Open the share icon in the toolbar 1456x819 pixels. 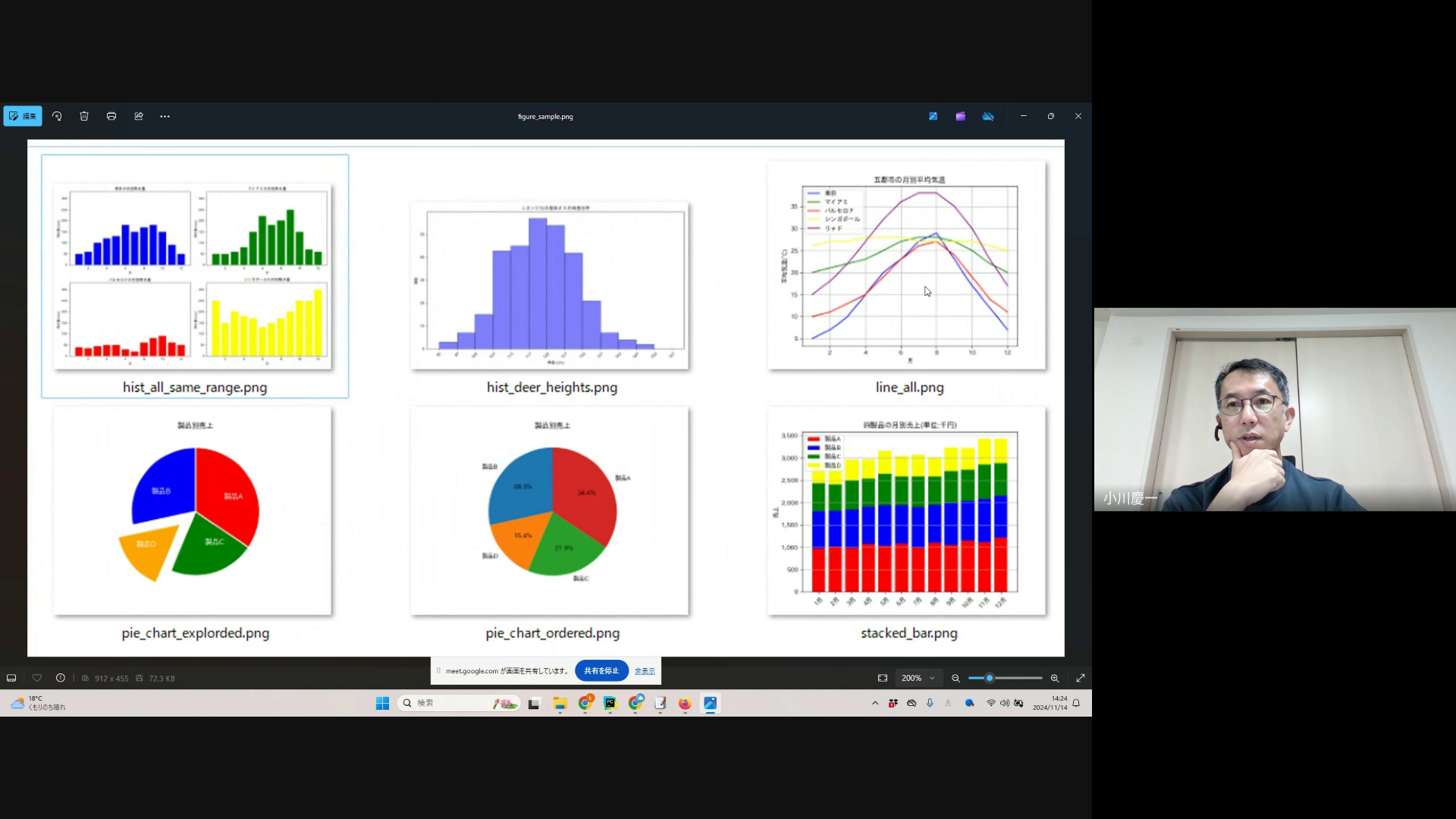pyautogui.click(x=139, y=116)
